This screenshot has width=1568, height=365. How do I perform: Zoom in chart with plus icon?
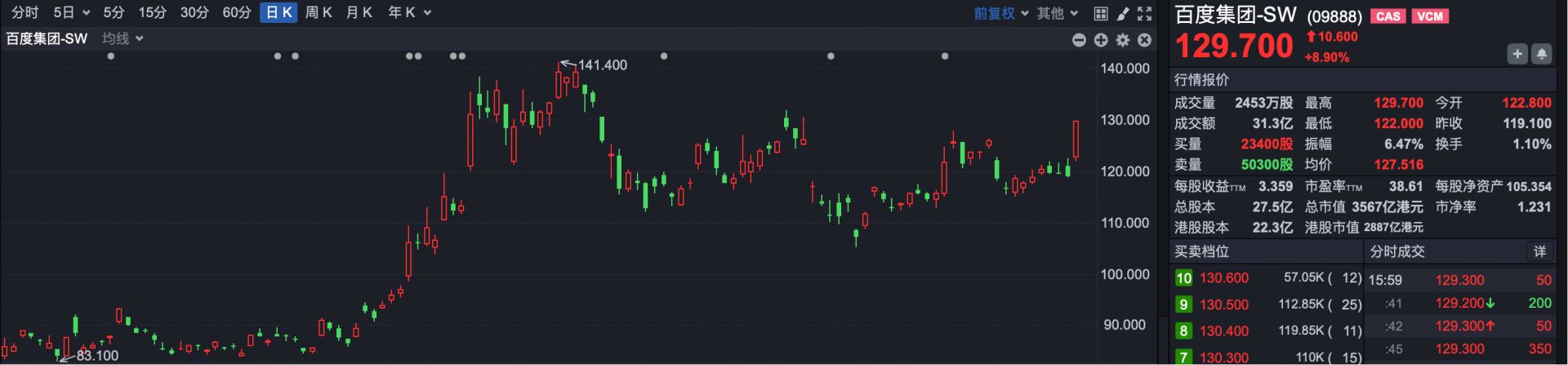pos(1101,40)
